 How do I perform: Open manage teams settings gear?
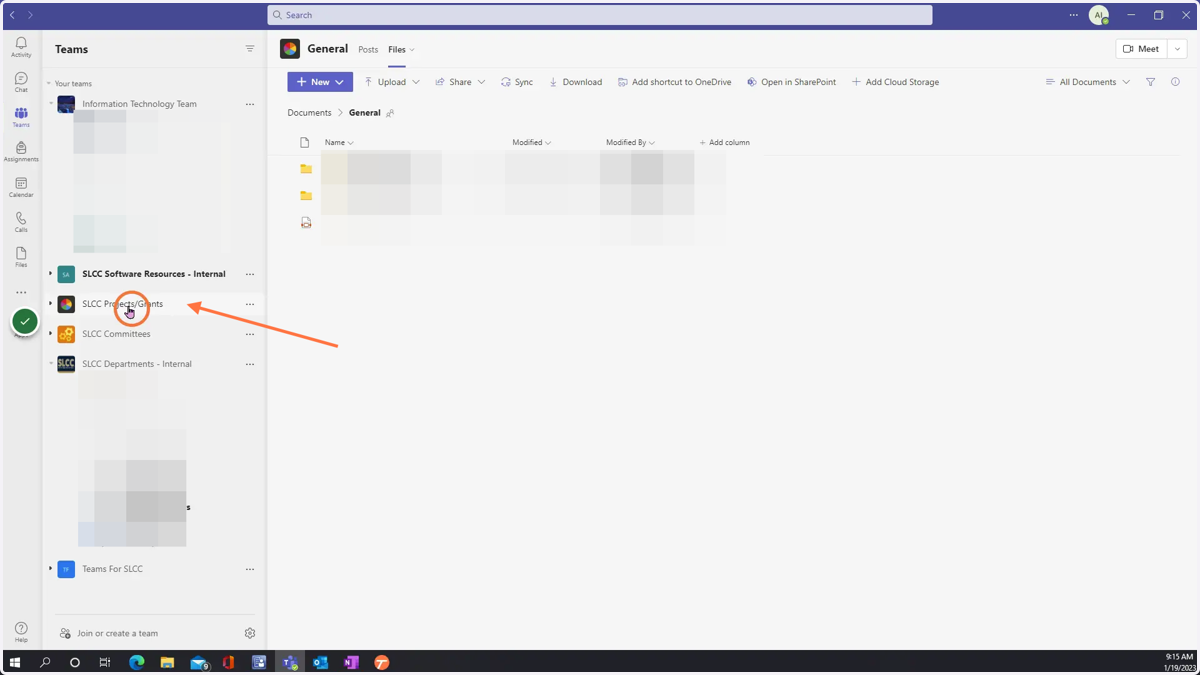(x=250, y=633)
